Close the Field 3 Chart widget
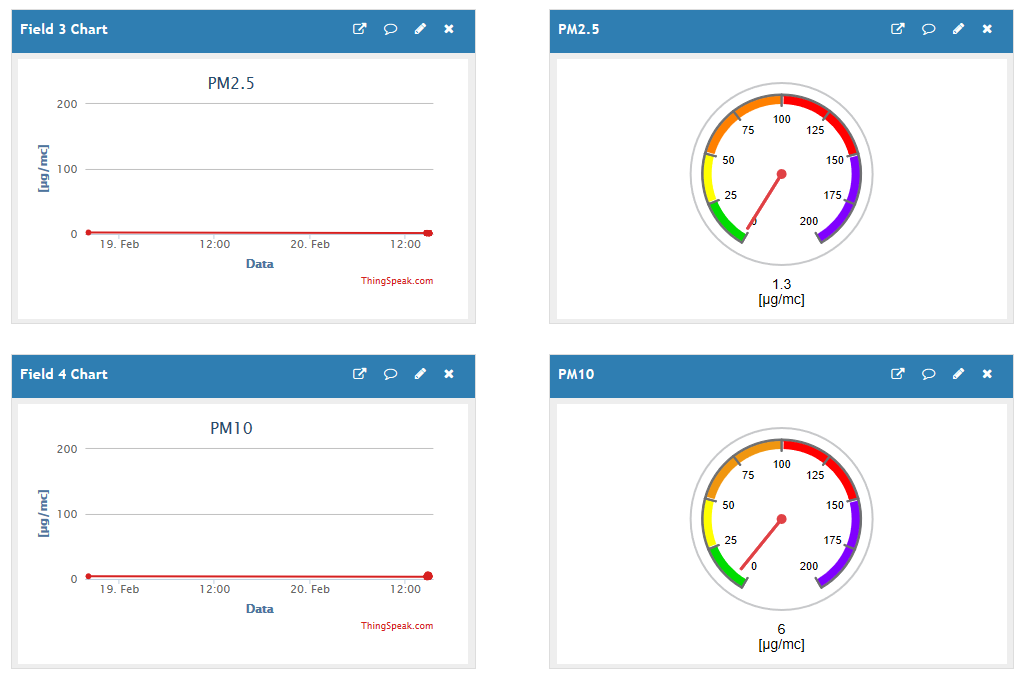 point(449,29)
